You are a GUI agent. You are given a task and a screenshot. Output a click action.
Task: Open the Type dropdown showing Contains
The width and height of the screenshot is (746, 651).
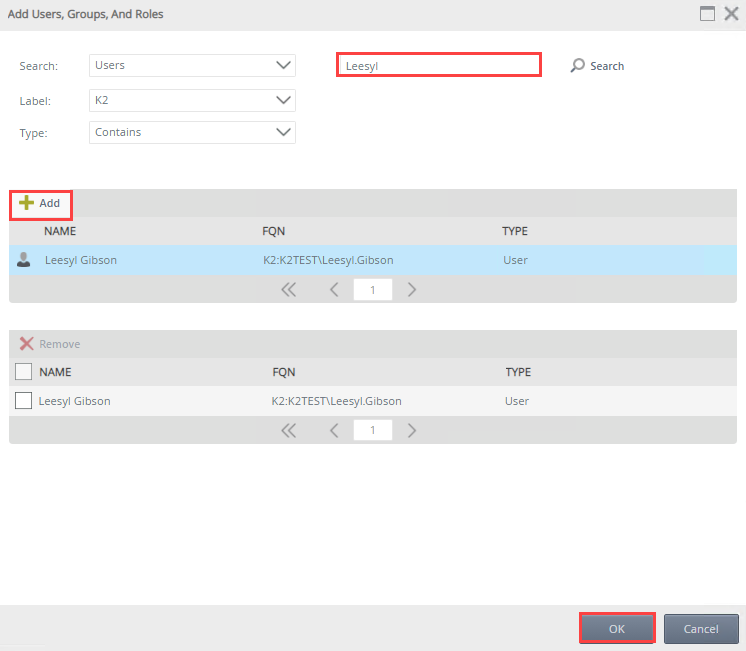pos(192,132)
